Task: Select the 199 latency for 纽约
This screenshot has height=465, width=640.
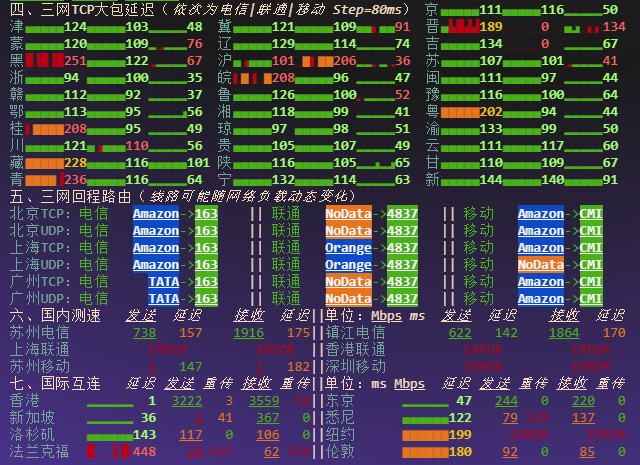Action: [x=460, y=435]
